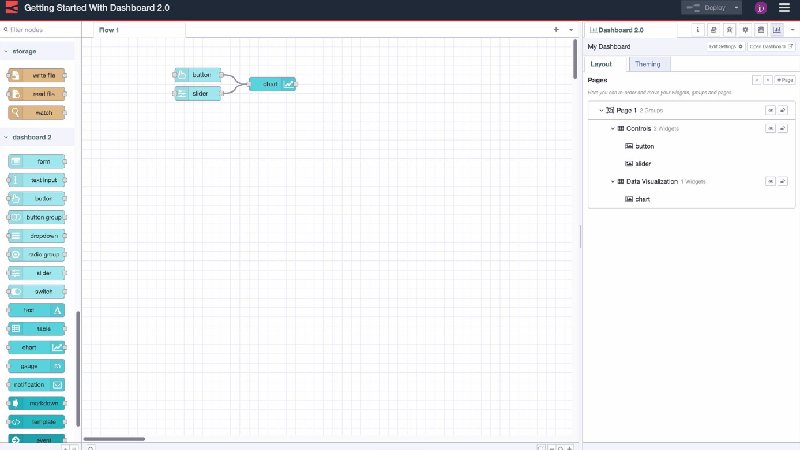Click the button node on the canvas
The image size is (800, 450).
pos(198,75)
